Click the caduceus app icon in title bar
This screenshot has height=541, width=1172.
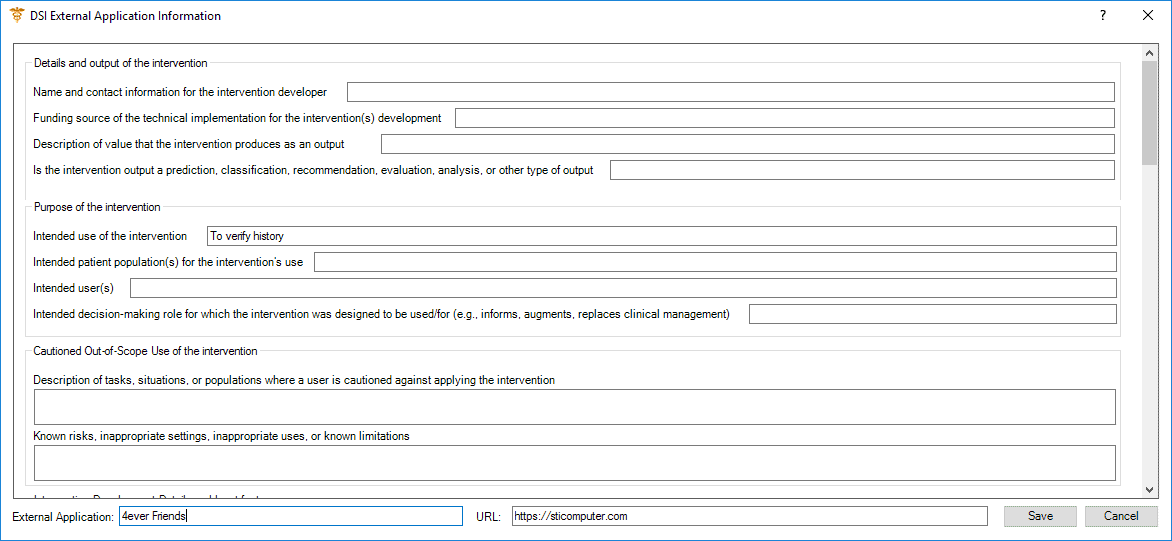[17, 16]
